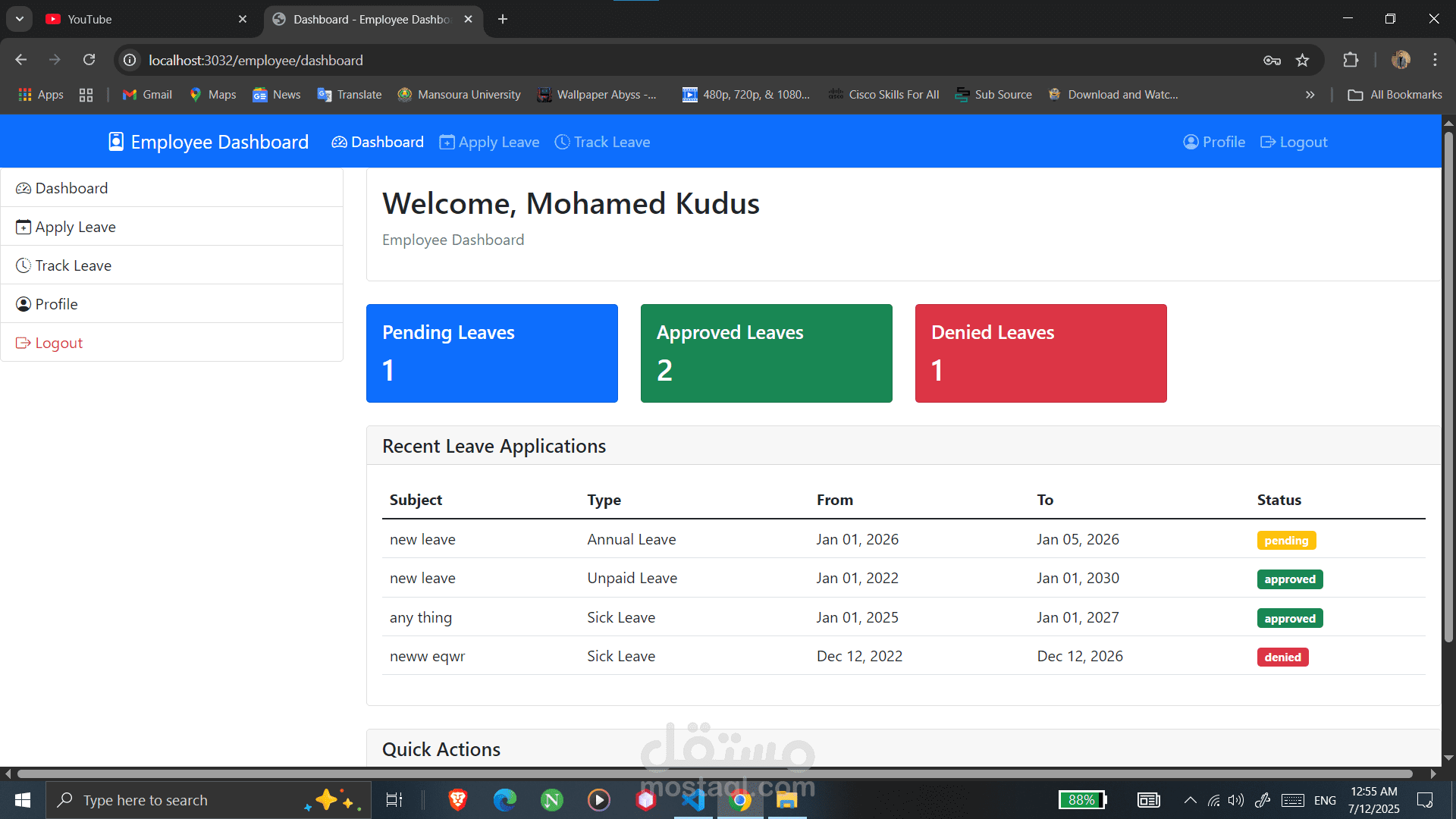
Task: Open the Windows Start menu
Action: pos(23,800)
